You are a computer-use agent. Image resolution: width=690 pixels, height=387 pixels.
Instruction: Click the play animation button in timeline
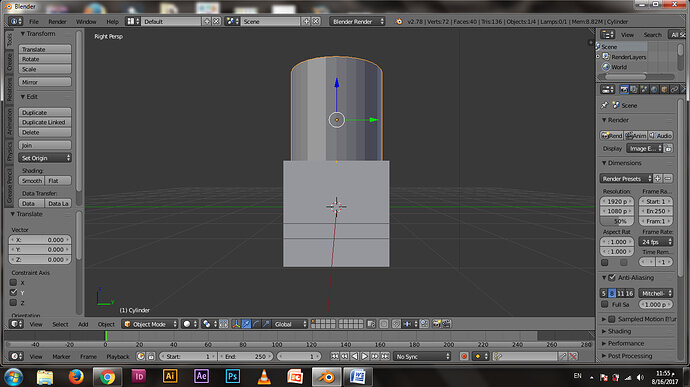pos(365,356)
